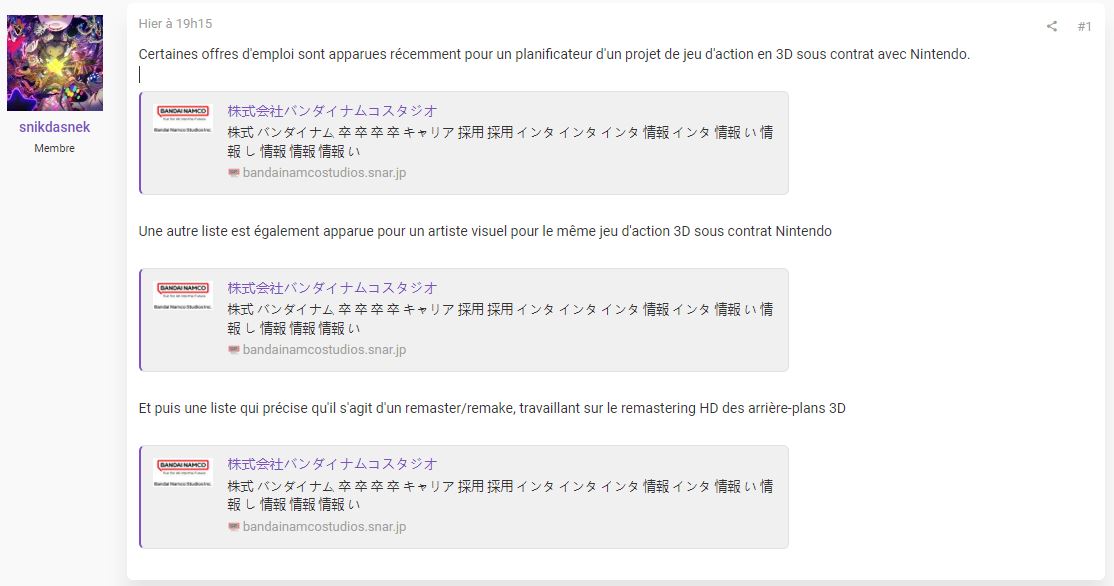
Task: Open the second Bandai Namco Studios link title
Action: click(332, 288)
